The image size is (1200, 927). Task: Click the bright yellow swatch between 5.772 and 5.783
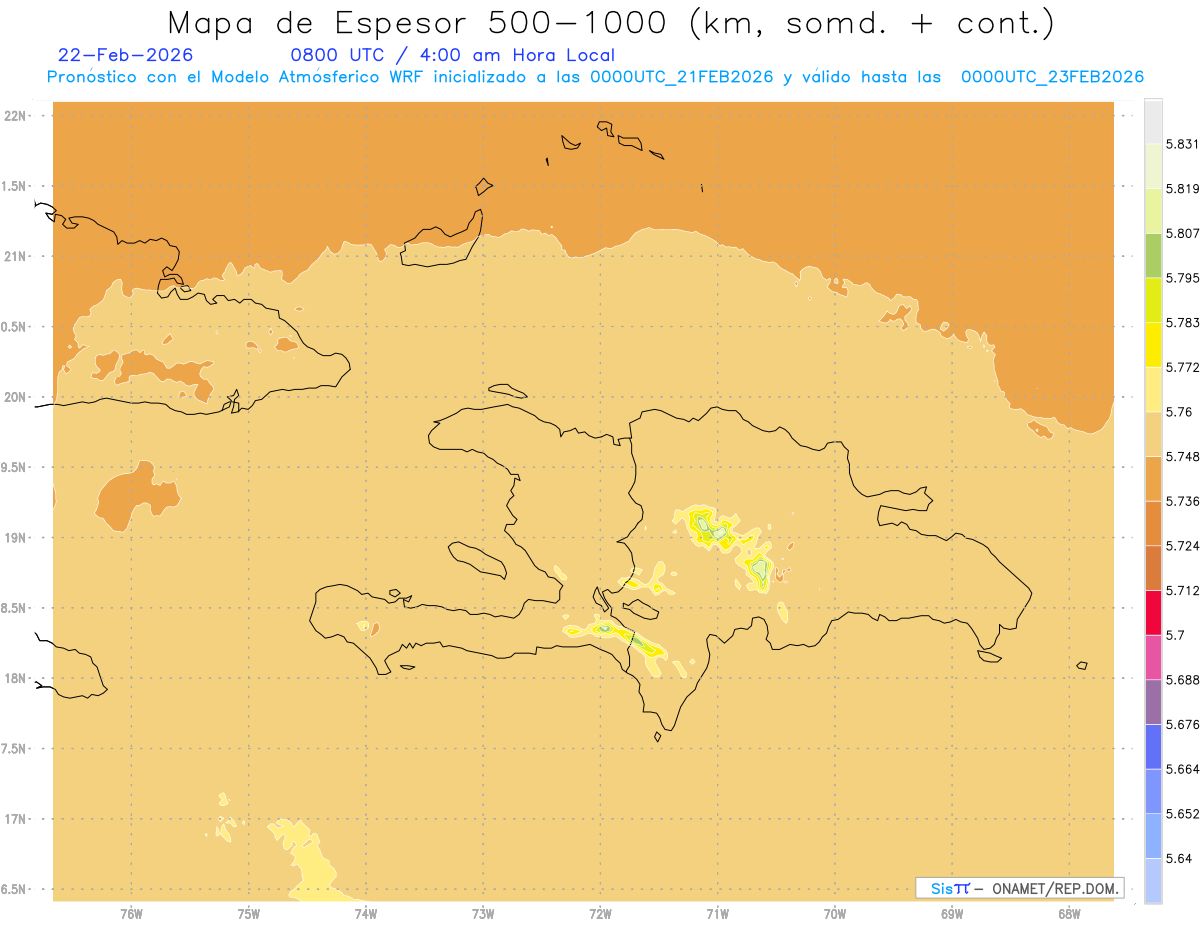pyautogui.click(x=1153, y=345)
